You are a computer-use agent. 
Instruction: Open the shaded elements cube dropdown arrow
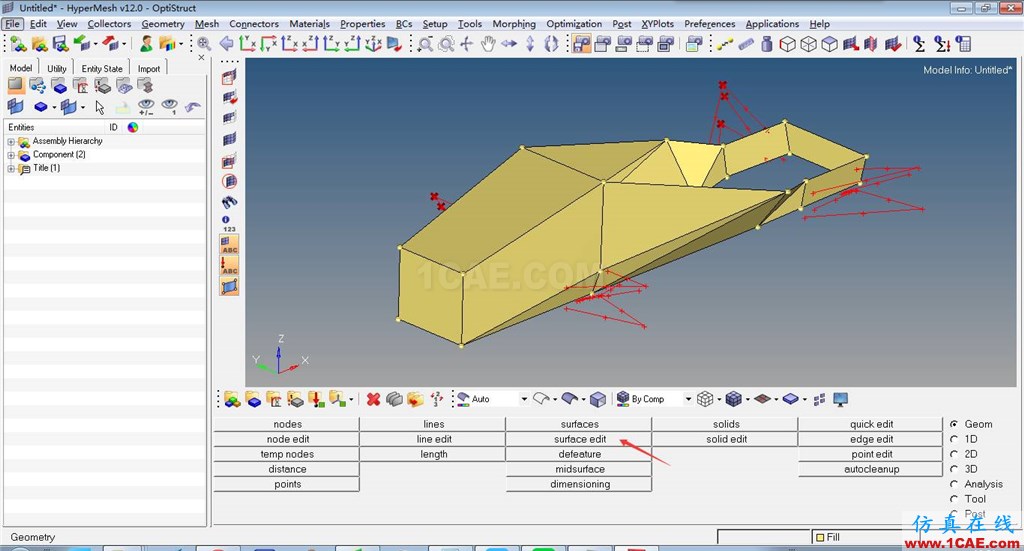pos(747,399)
